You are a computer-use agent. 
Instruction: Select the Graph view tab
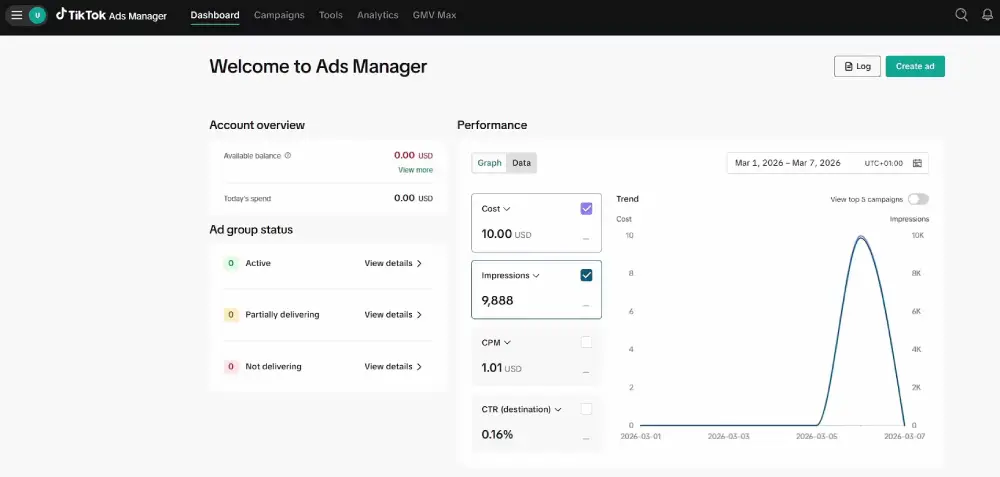click(x=490, y=163)
